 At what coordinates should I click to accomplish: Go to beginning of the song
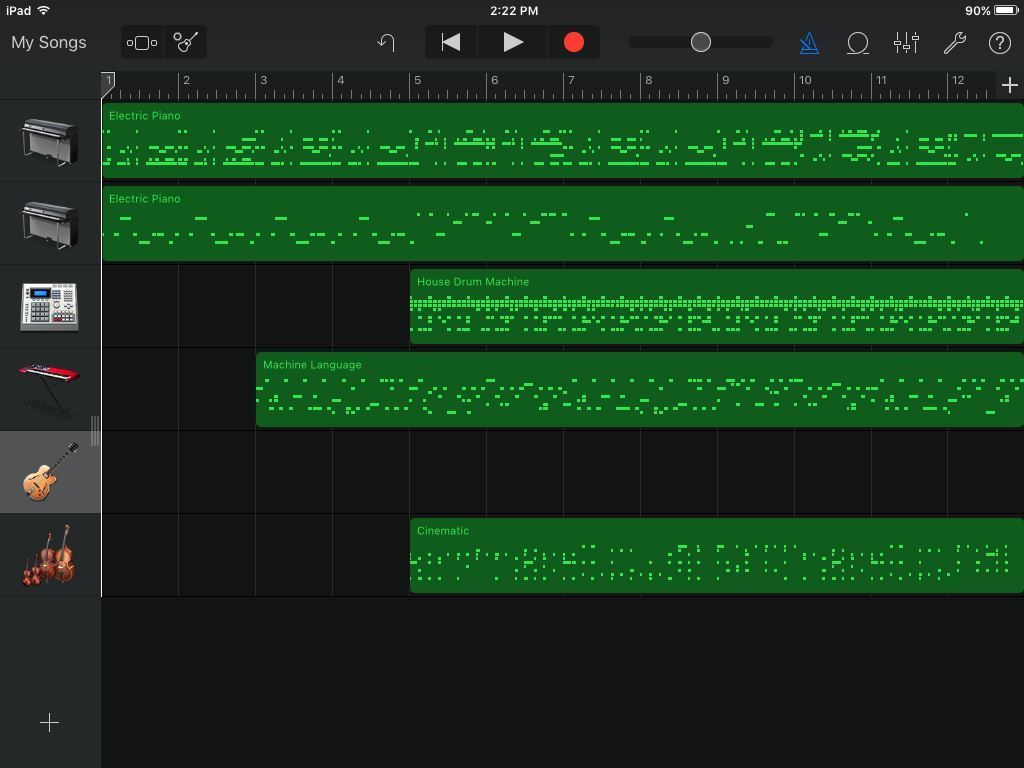point(451,42)
